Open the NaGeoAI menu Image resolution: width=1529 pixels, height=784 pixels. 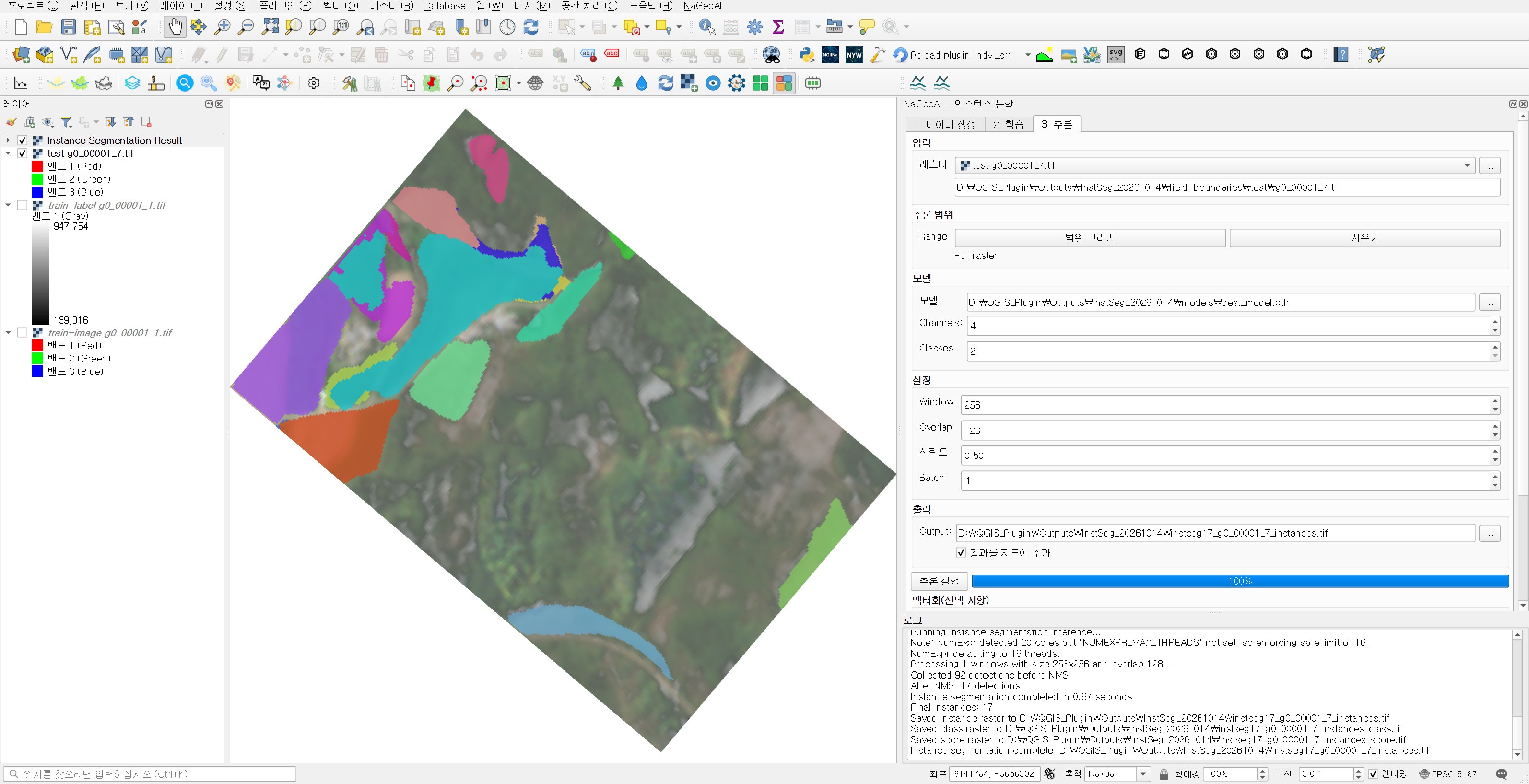click(x=702, y=6)
